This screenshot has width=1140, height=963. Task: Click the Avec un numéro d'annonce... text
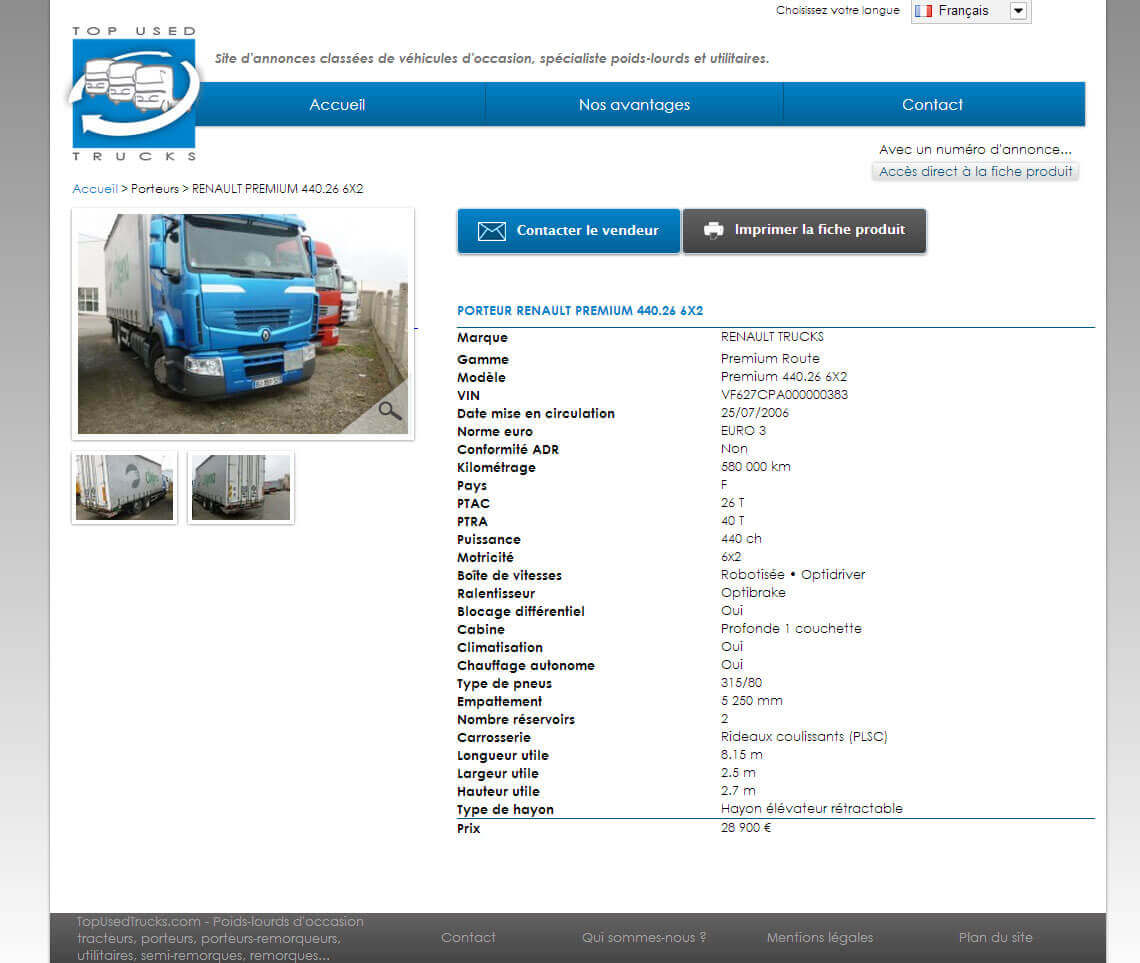pos(975,150)
